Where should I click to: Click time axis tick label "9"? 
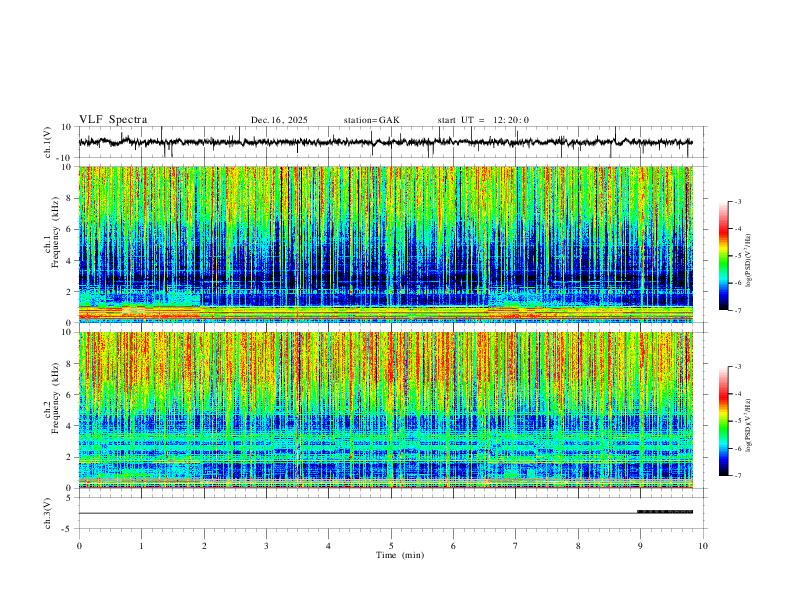click(x=640, y=546)
